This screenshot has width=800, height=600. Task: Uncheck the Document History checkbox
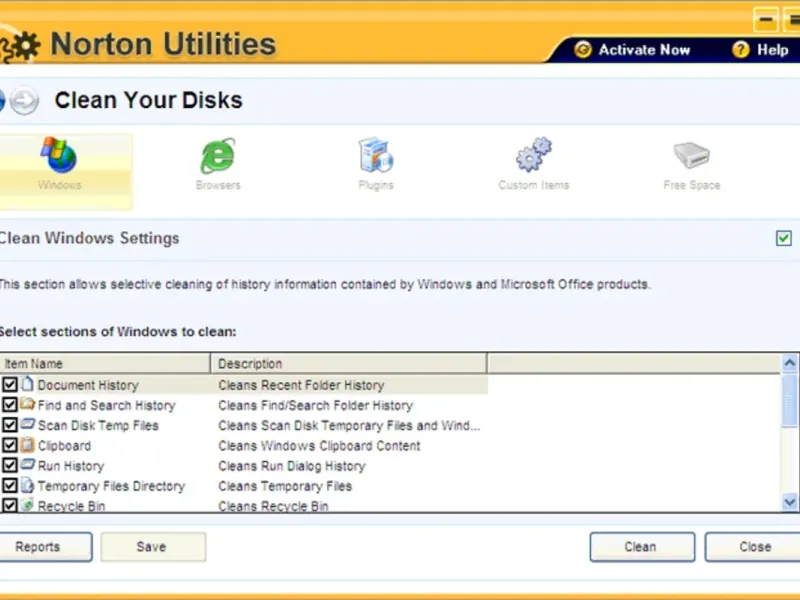(x=10, y=384)
